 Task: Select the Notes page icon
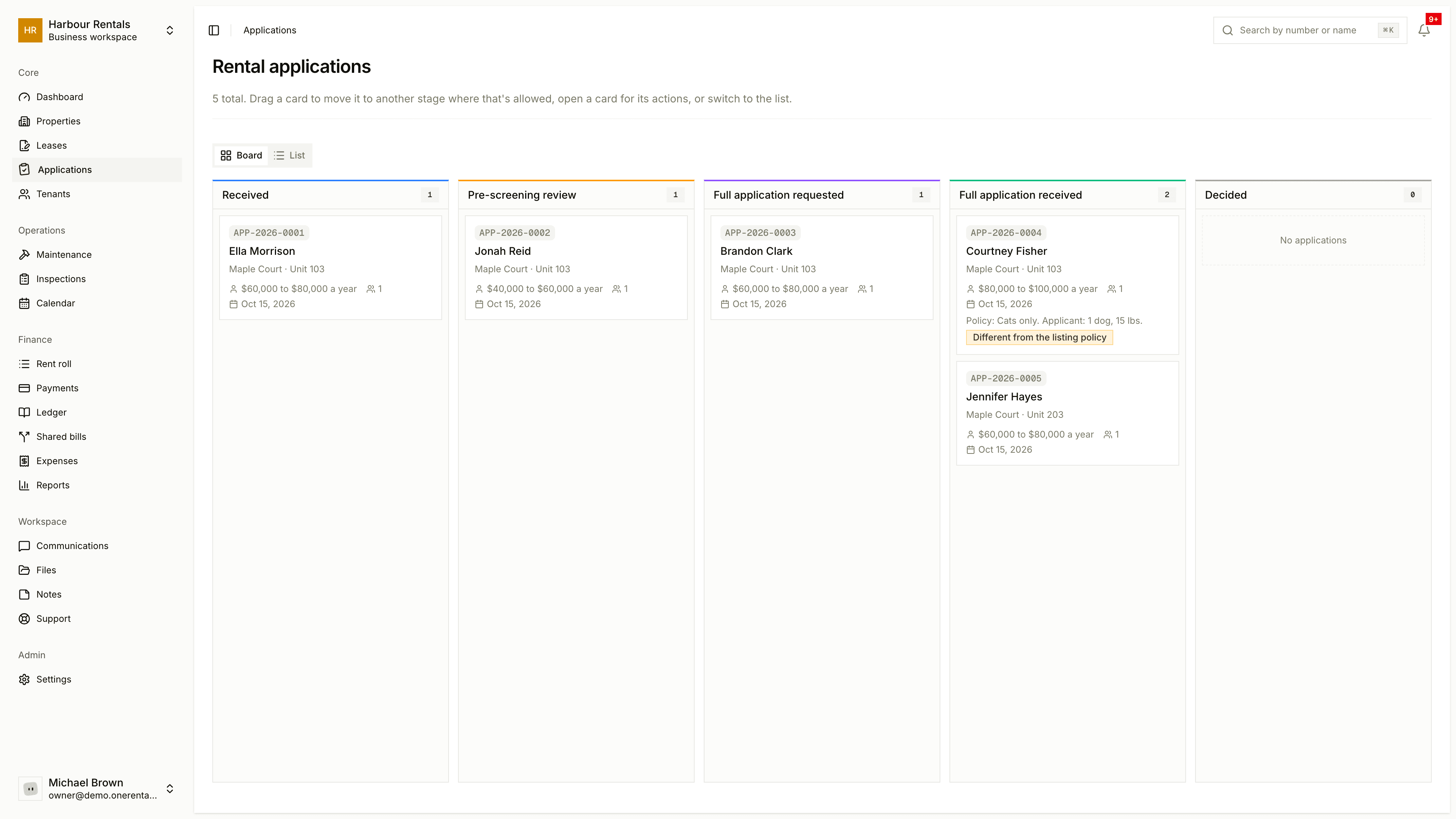[24, 595]
